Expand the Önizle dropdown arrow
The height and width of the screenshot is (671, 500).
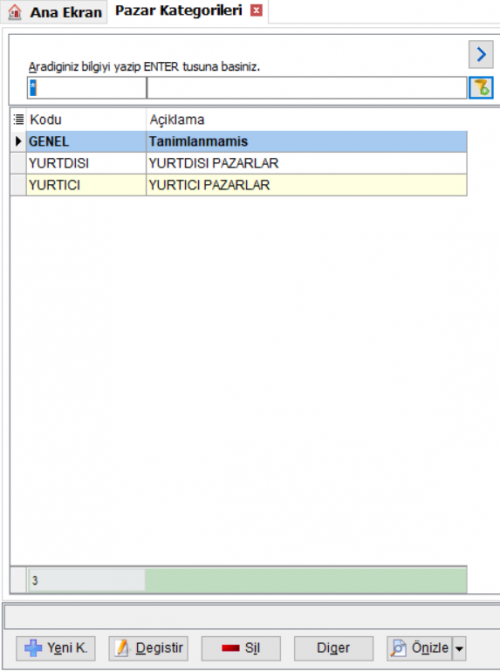(459, 649)
